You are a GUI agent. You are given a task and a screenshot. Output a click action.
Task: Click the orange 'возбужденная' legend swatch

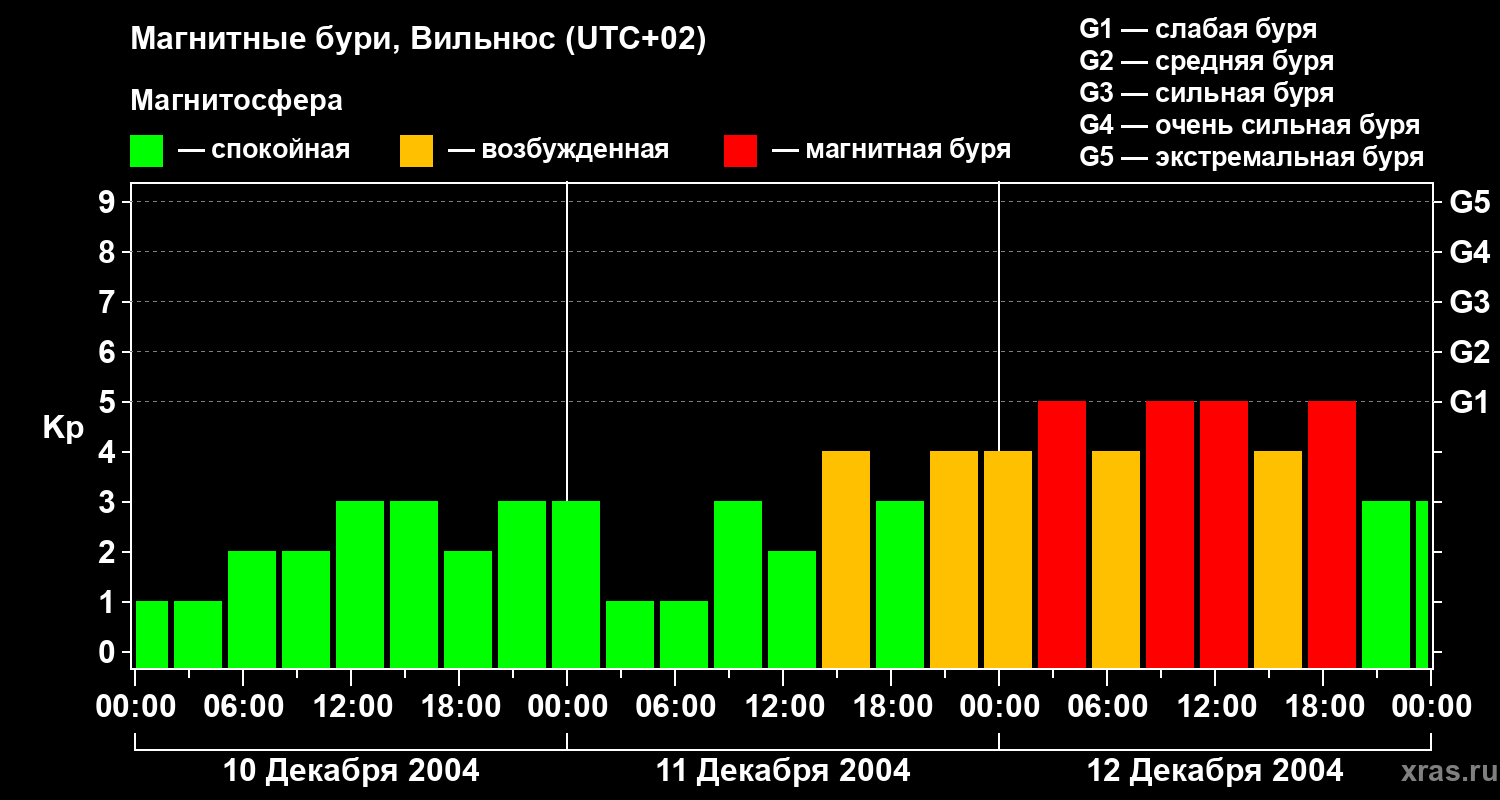point(416,151)
